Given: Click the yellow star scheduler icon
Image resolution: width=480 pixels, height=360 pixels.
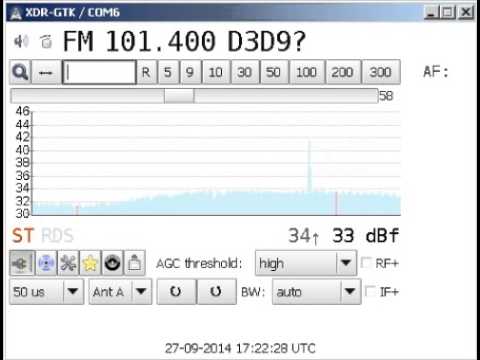Looking at the screenshot, I should pyautogui.click(x=90, y=263).
